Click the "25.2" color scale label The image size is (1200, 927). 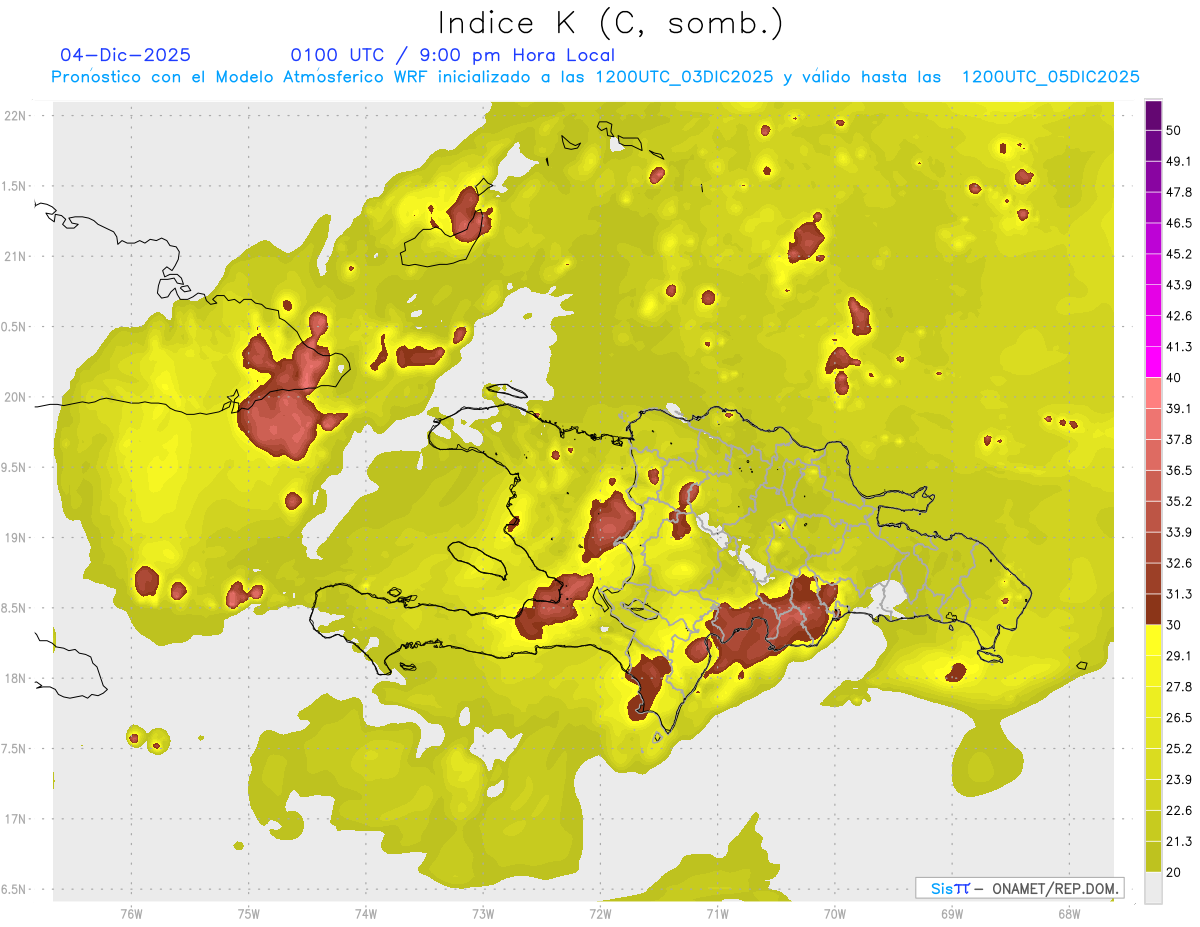[1179, 749]
